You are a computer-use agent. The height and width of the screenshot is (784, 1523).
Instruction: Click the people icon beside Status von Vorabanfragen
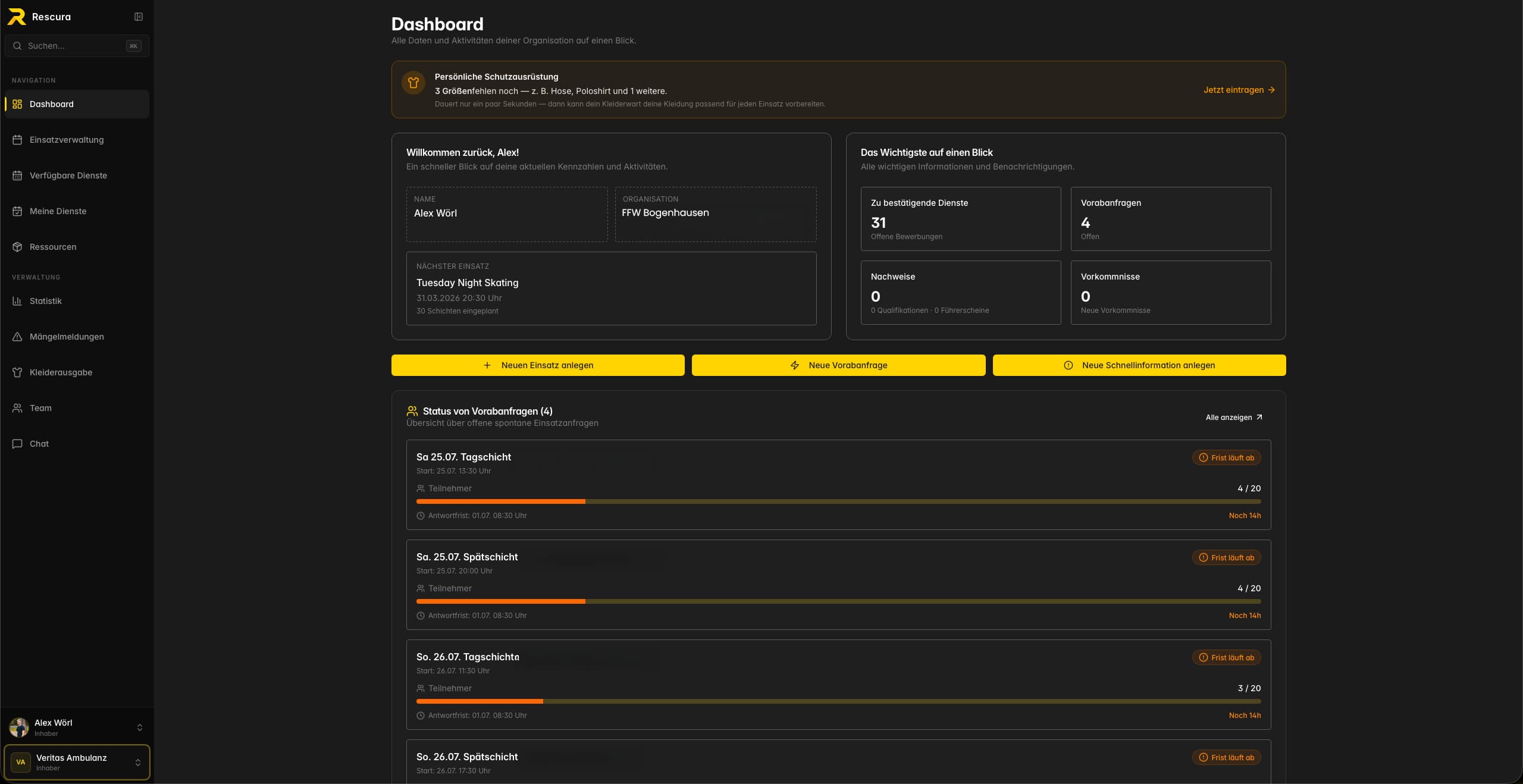(412, 411)
